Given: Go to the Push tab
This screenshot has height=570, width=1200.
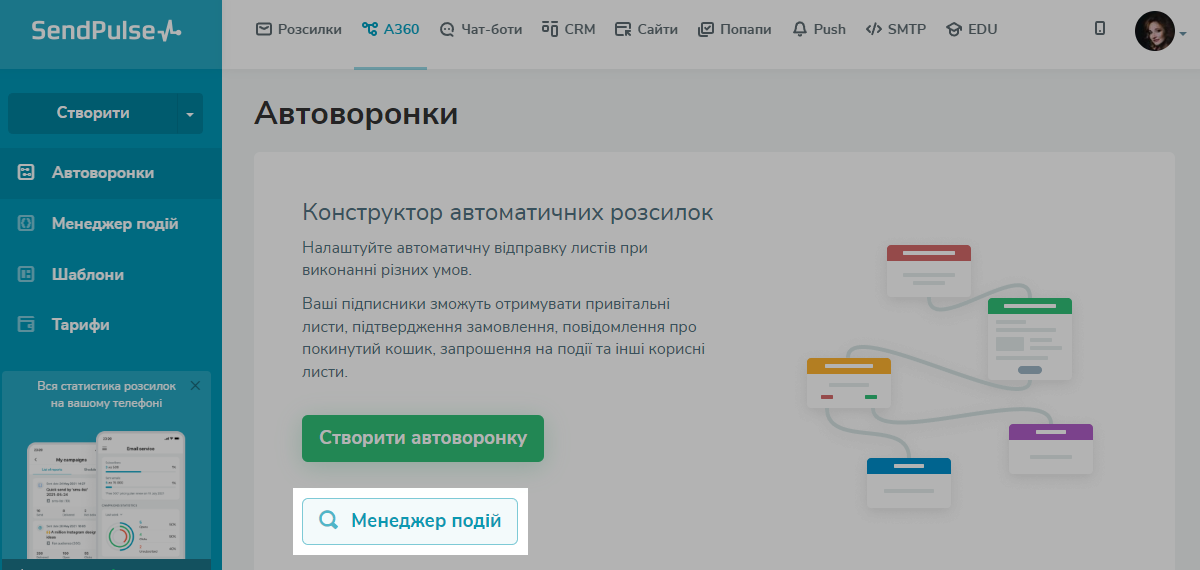Looking at the screenshot, I should pyautogui.click(x=818, y=29).
